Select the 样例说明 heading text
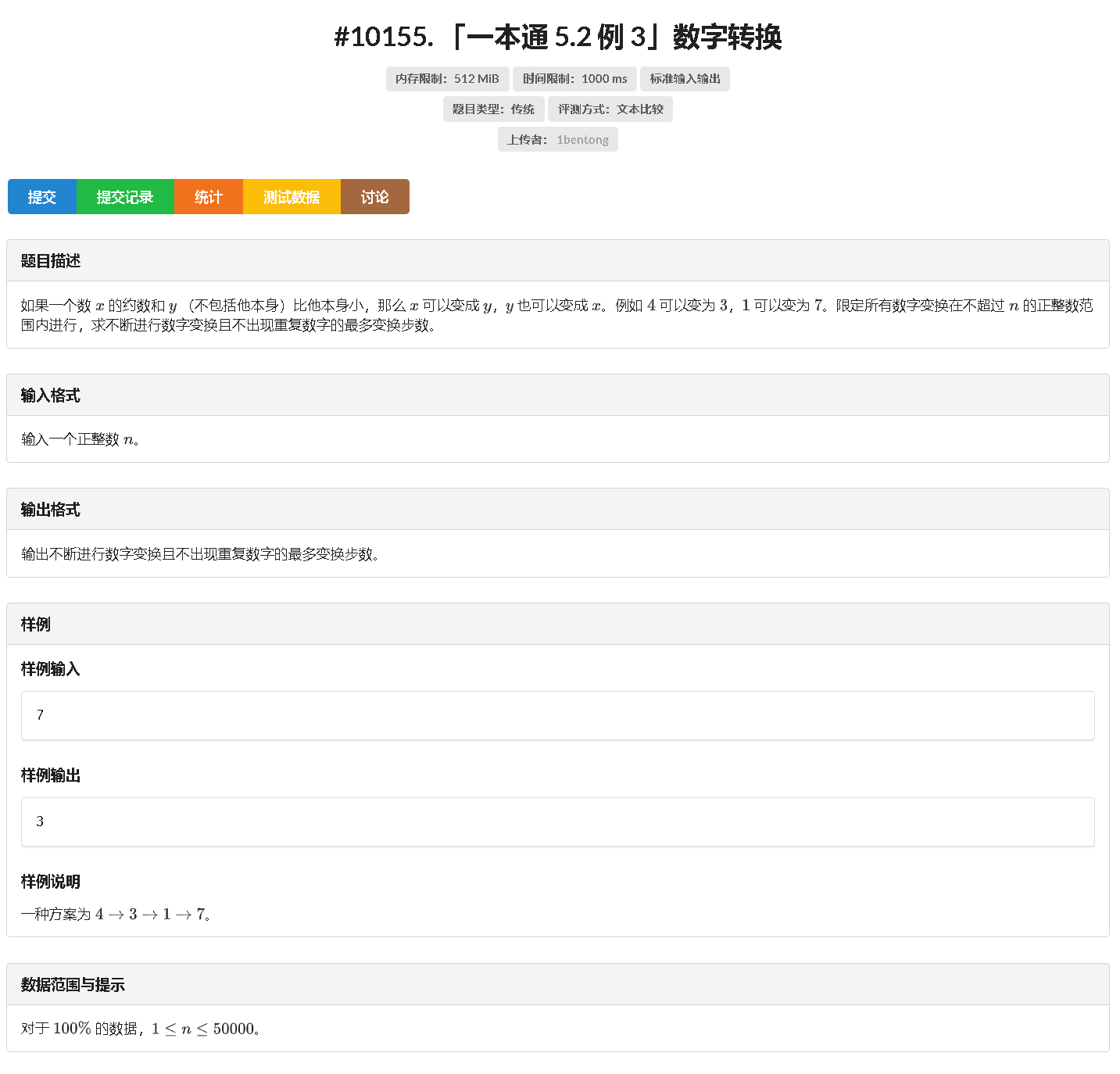 pyautogui.click(x=49, y=882)
